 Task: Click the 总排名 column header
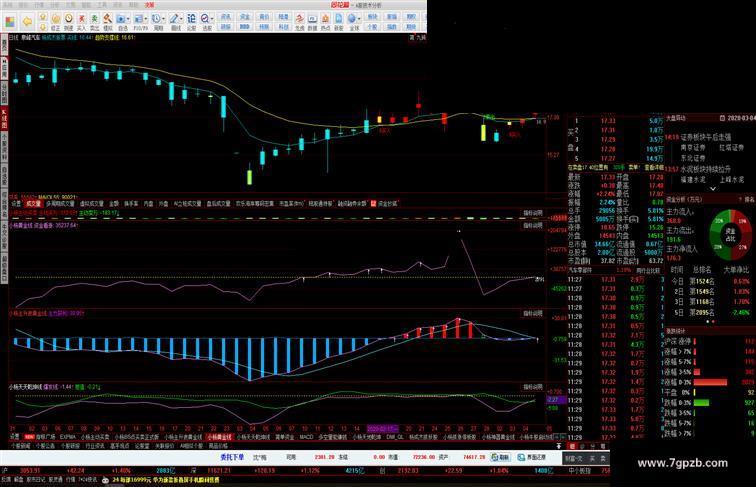[x=702, y=270]
